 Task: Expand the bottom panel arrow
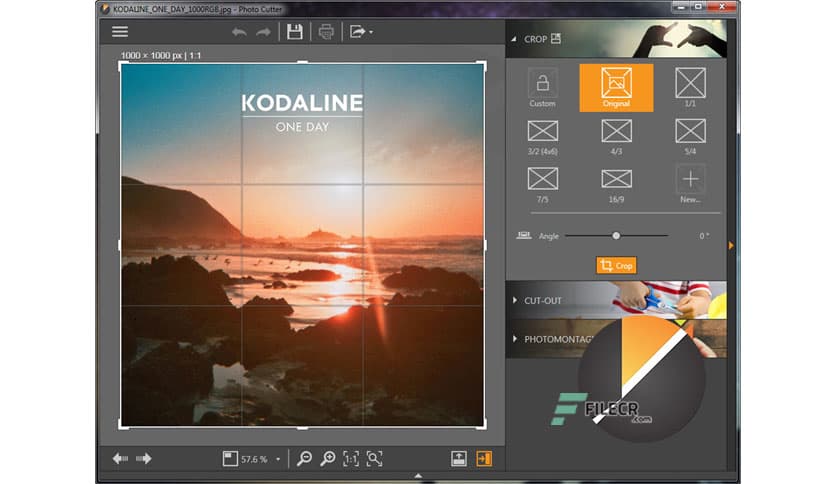tap(418, 475)
